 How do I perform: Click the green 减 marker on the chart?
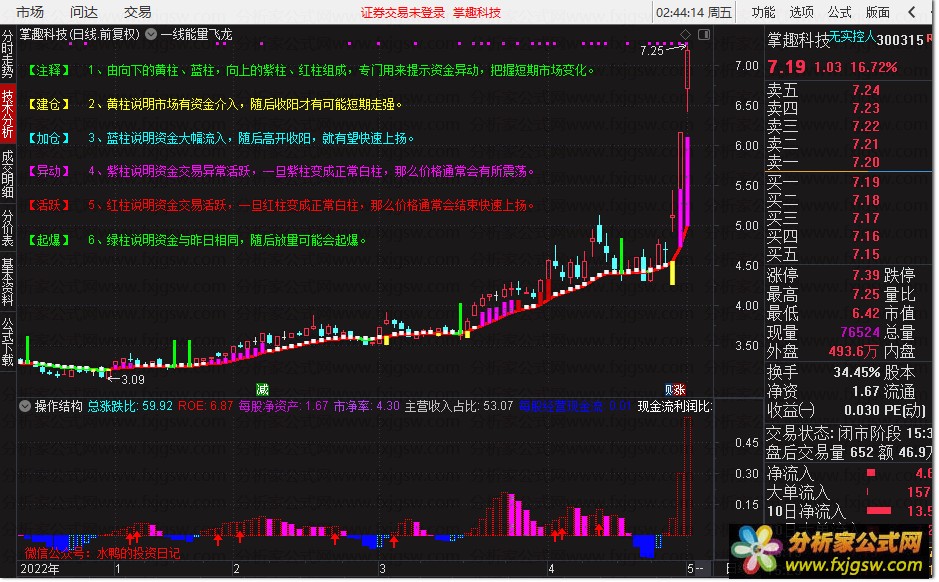click(262, 389)
